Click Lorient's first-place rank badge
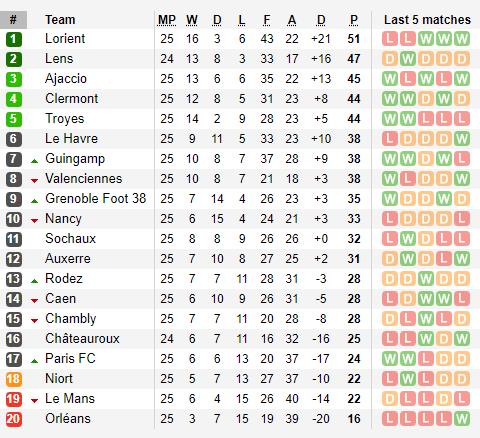The image size is (480, 438). click(x=14, y=39)
